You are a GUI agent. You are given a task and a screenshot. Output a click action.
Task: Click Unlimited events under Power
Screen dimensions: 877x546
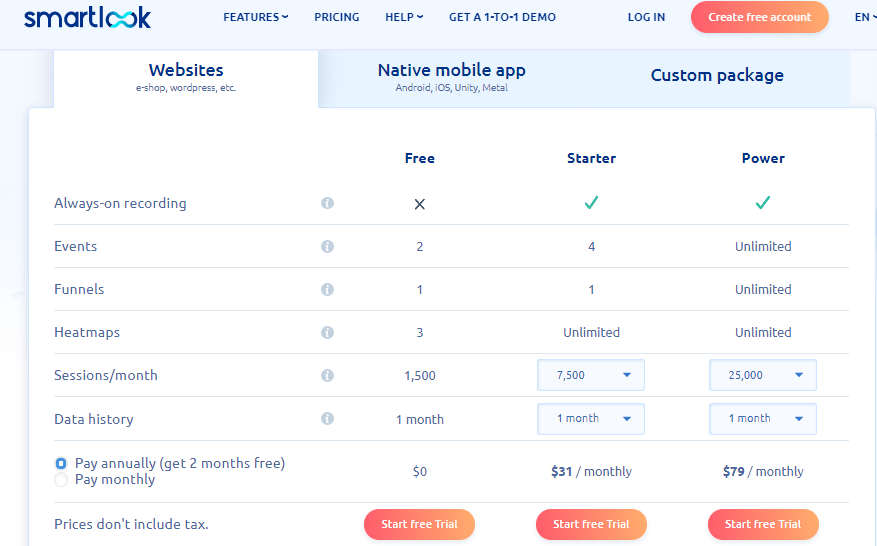pyautogui.click(x=763, y=246)
